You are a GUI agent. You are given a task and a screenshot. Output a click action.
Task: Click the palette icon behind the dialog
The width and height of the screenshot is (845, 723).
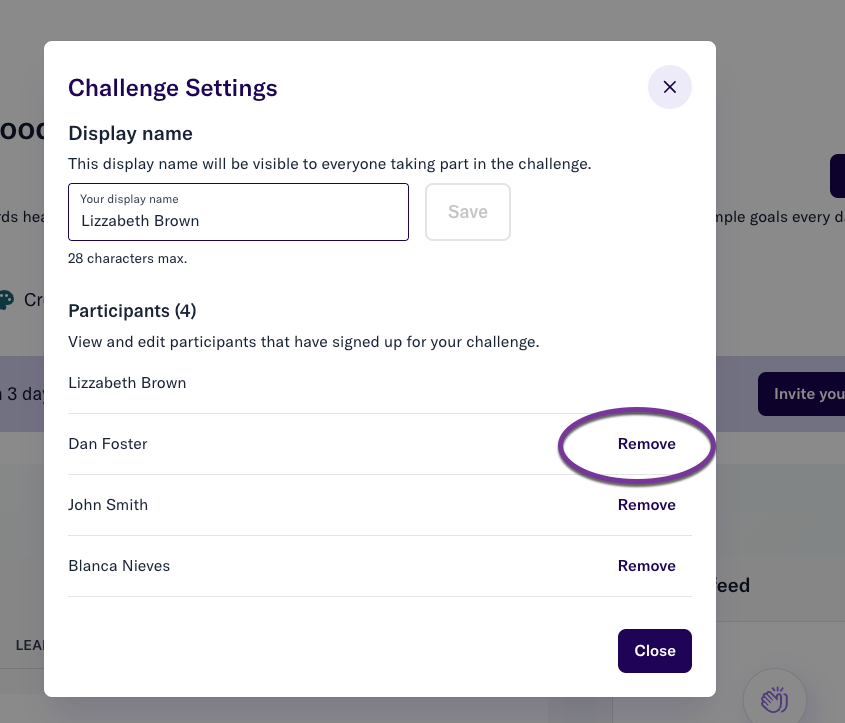(6, 300)
